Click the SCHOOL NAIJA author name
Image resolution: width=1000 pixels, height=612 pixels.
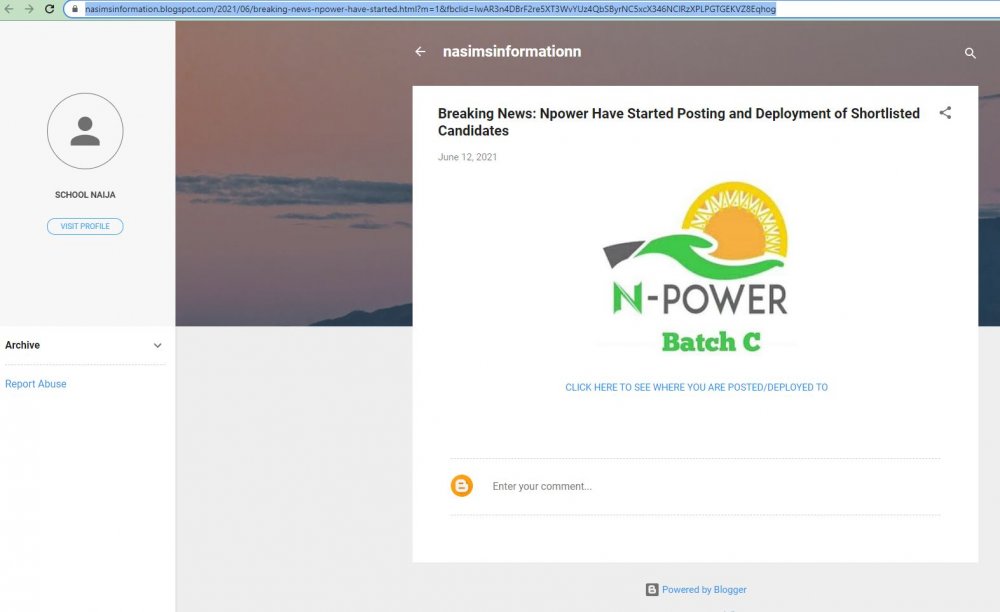85,195
